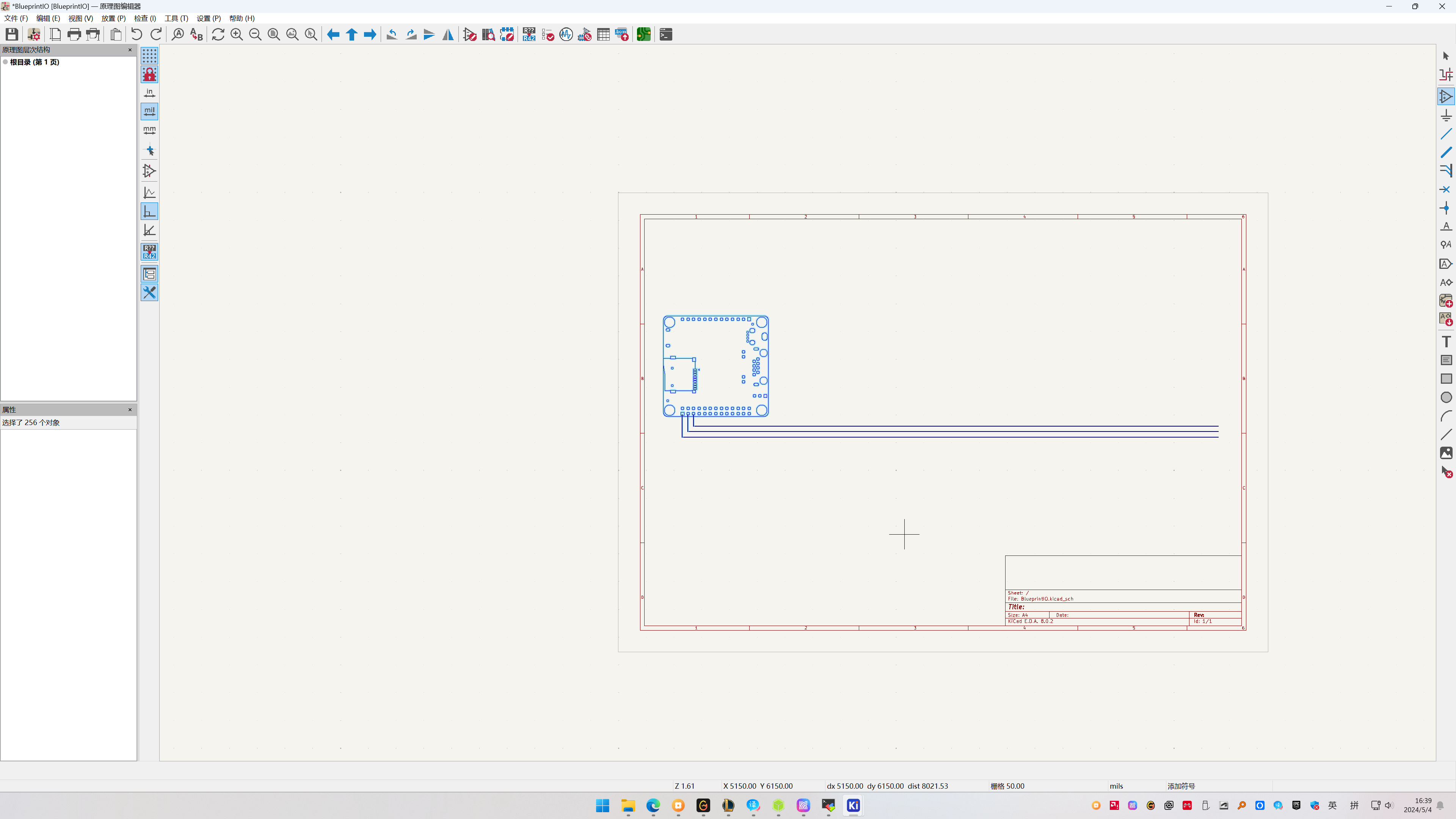Close the 原理图层次结构 panel
The width and height of the screenshot is (1456, 819).
point(130,50)
